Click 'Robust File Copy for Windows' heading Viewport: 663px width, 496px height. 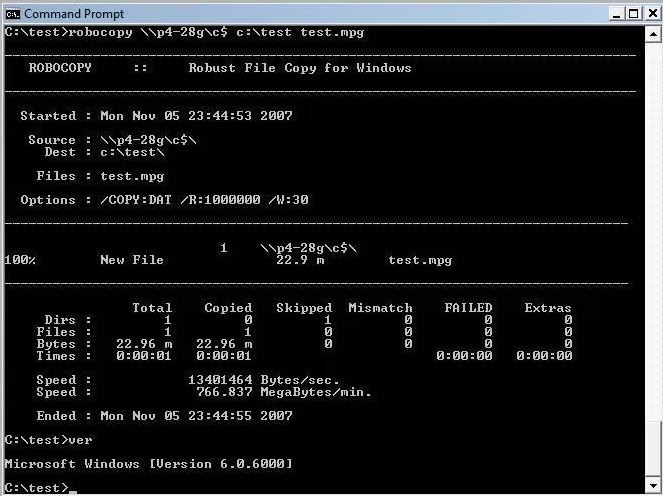click(300, 68)
